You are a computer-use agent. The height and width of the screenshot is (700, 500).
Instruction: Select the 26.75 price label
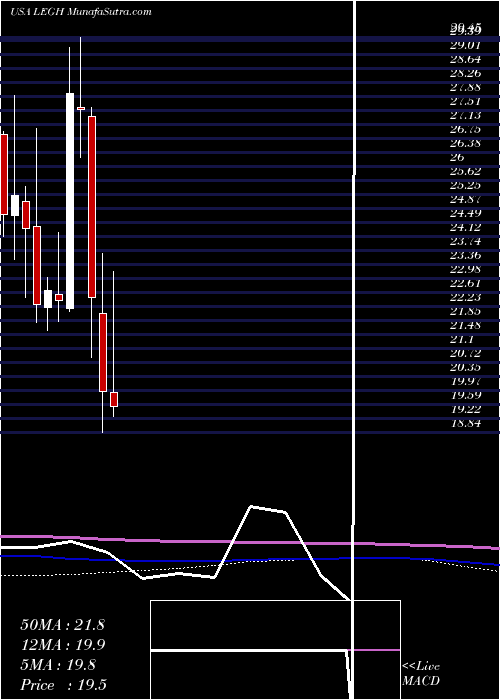pyautogui.click(x=465, y=129)
